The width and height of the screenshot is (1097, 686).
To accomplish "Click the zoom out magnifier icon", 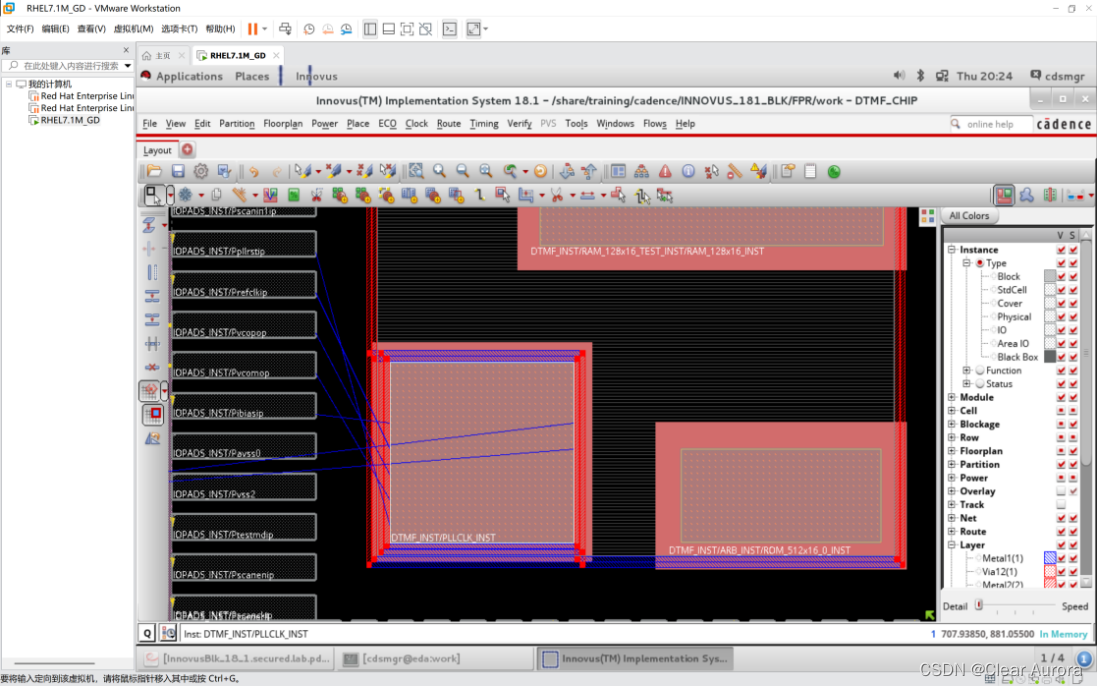I will 462,171.
